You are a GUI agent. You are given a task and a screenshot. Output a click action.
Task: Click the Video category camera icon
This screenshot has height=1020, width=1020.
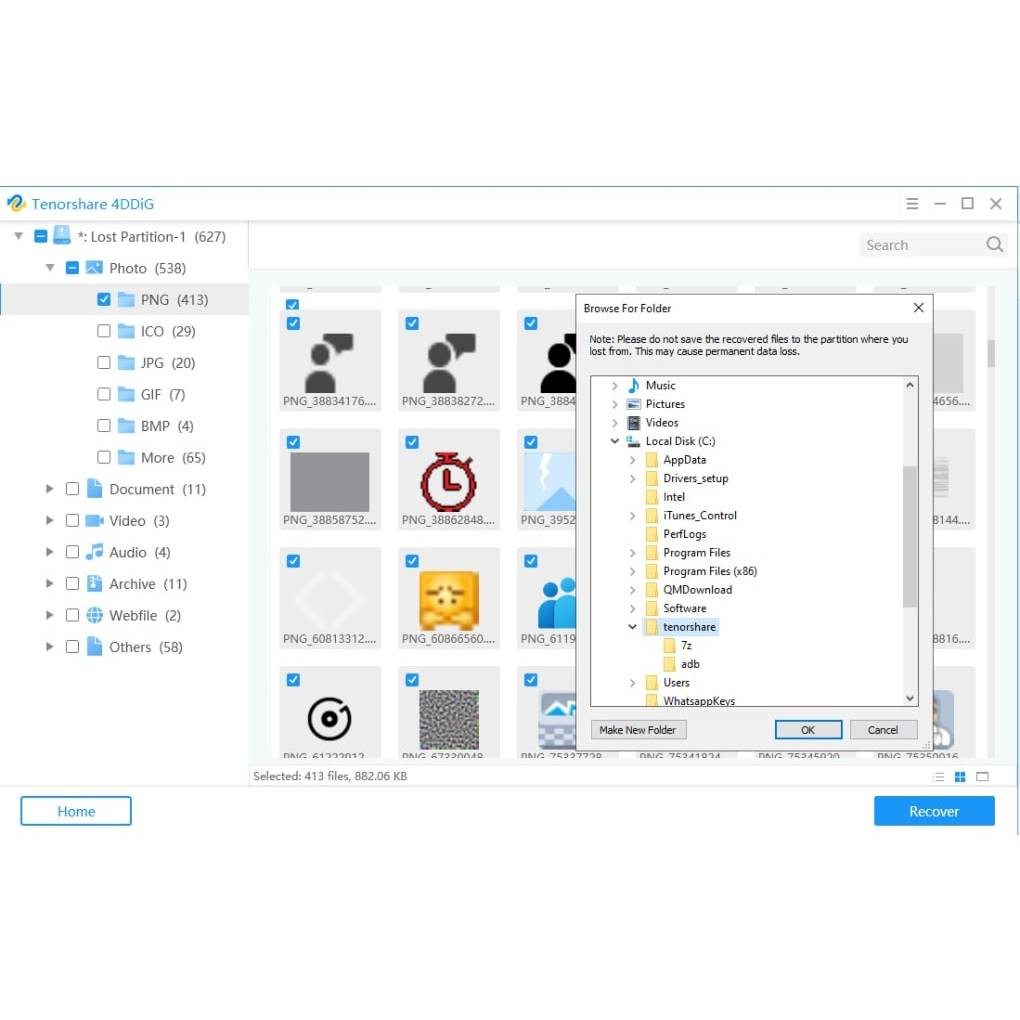[x=94, y=520]
